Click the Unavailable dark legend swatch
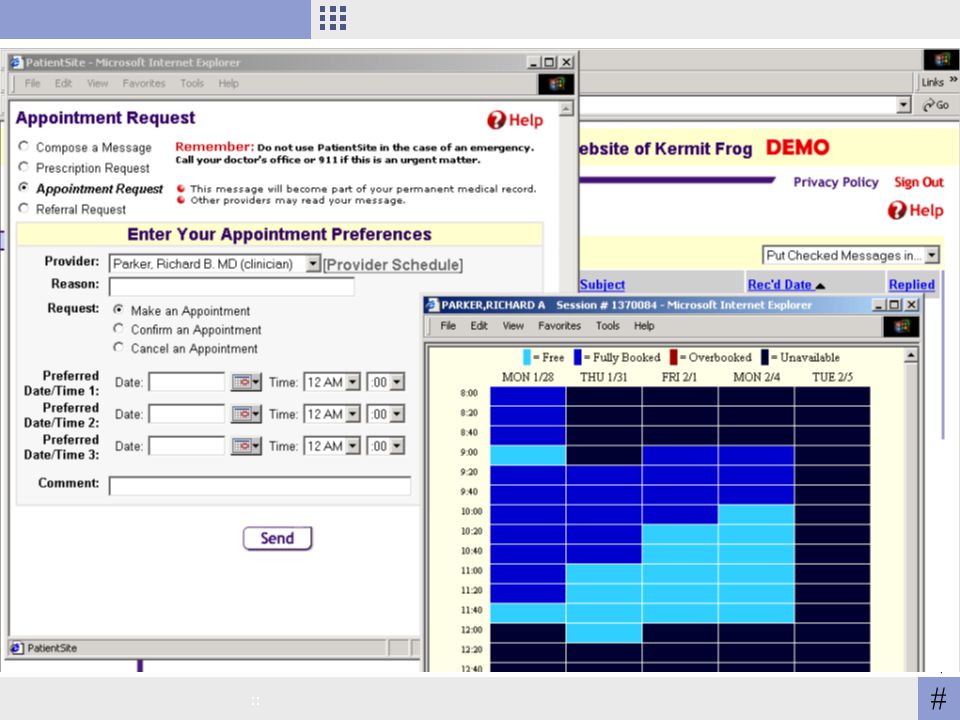This screenshot has height=720, width=960. (765, 357)
